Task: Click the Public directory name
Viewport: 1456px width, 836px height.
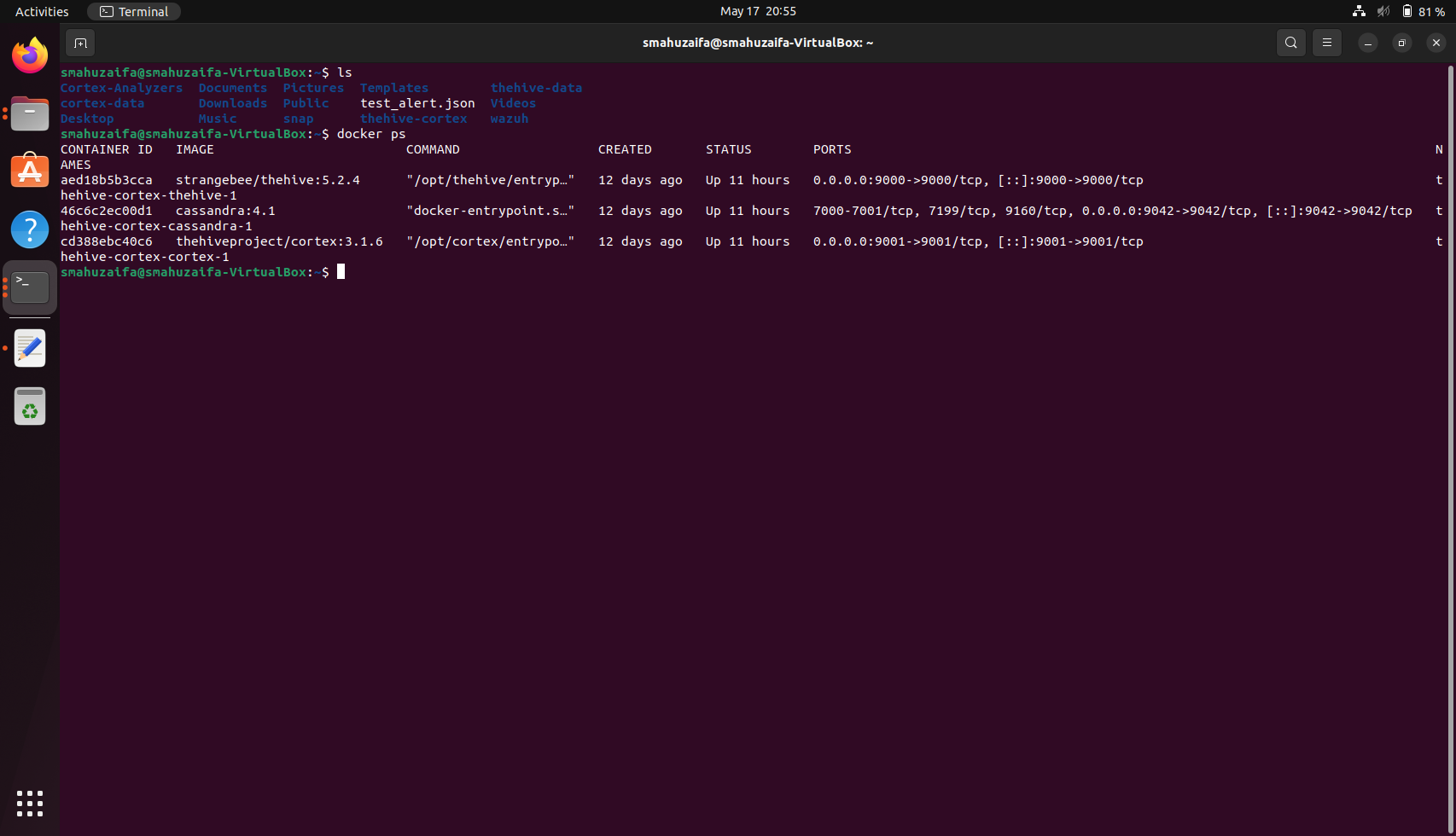Action: (306, 103)
